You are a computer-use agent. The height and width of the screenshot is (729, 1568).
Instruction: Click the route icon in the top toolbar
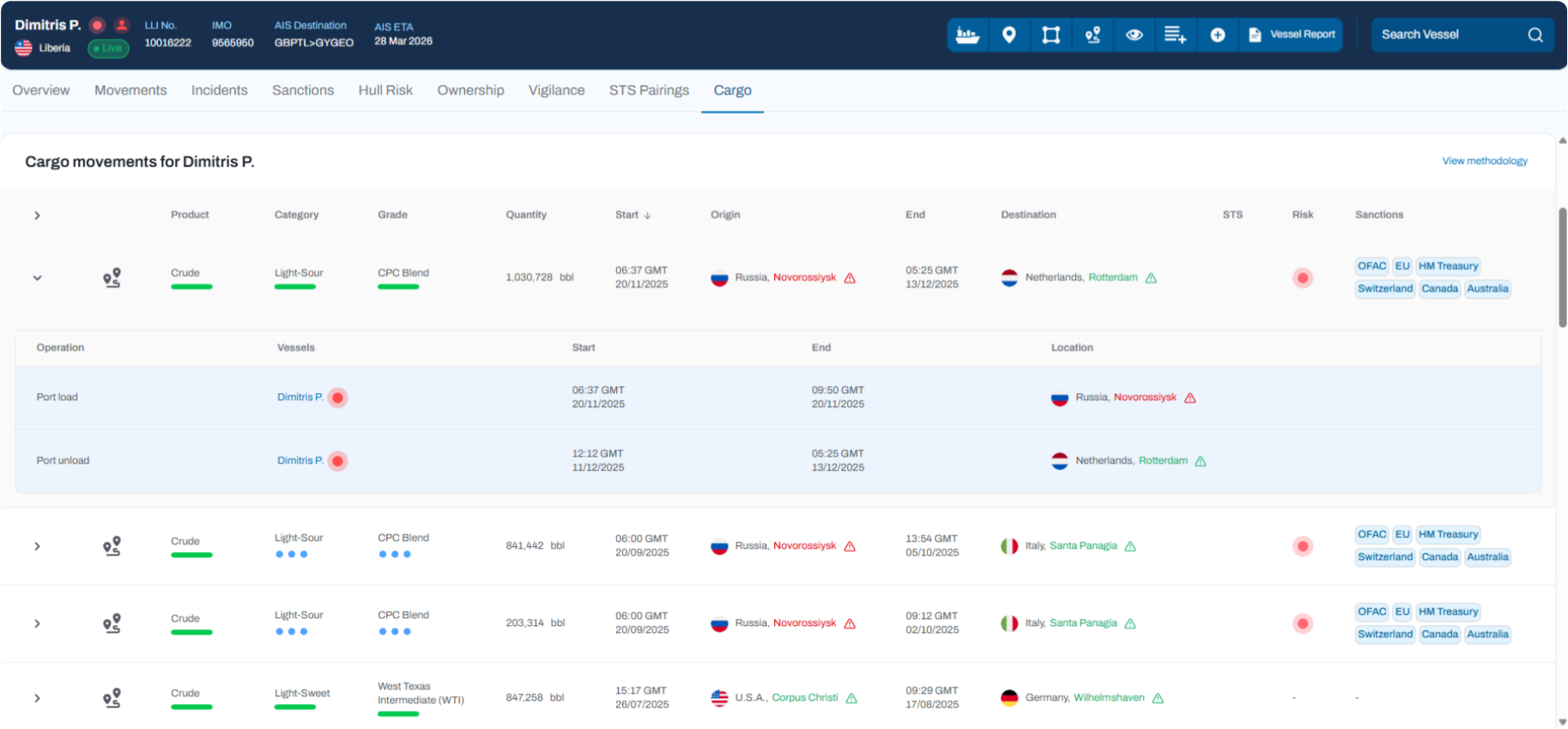(x=1093, y=35)
